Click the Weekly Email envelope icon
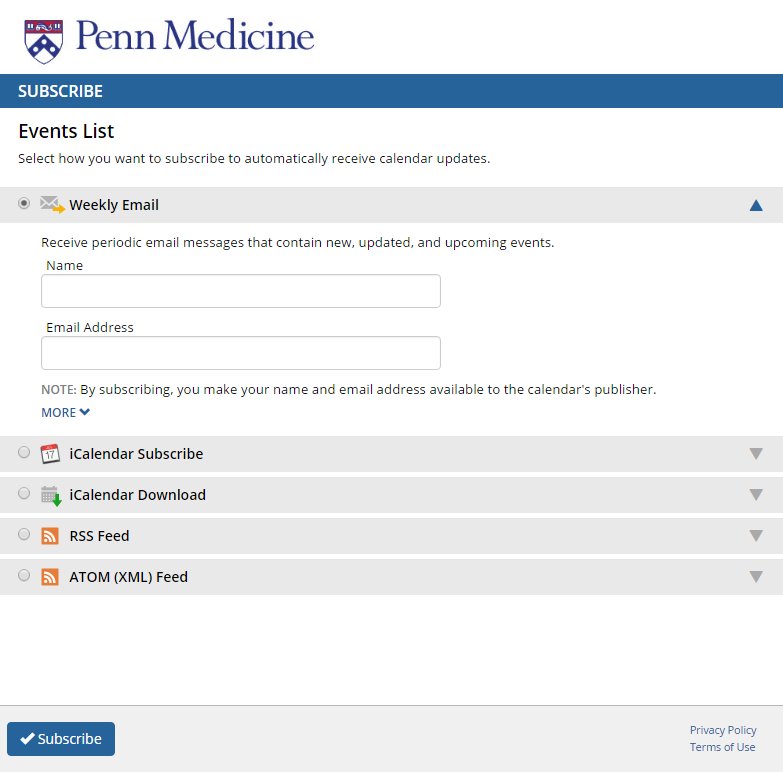 click(x=52, y=205)
